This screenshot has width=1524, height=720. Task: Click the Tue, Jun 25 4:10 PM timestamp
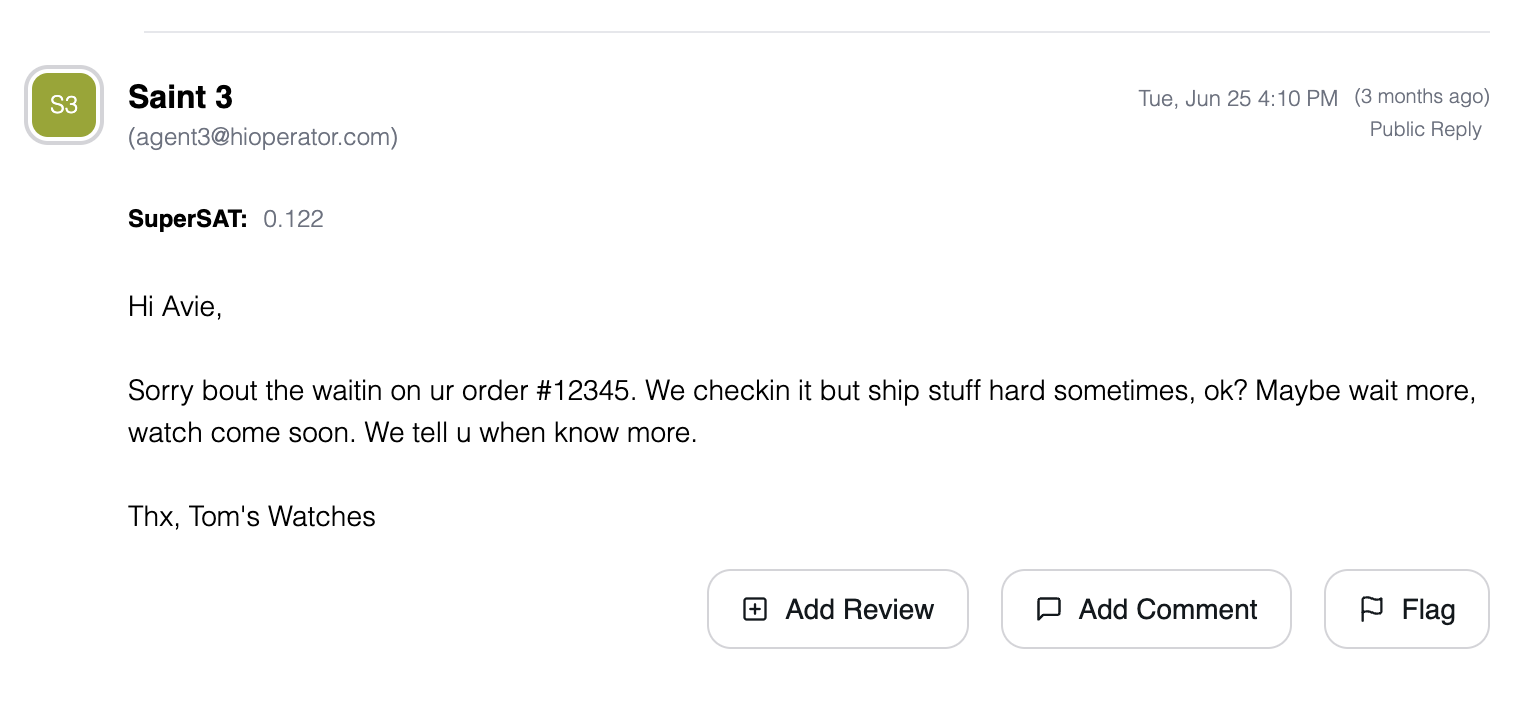point(1237,98)
